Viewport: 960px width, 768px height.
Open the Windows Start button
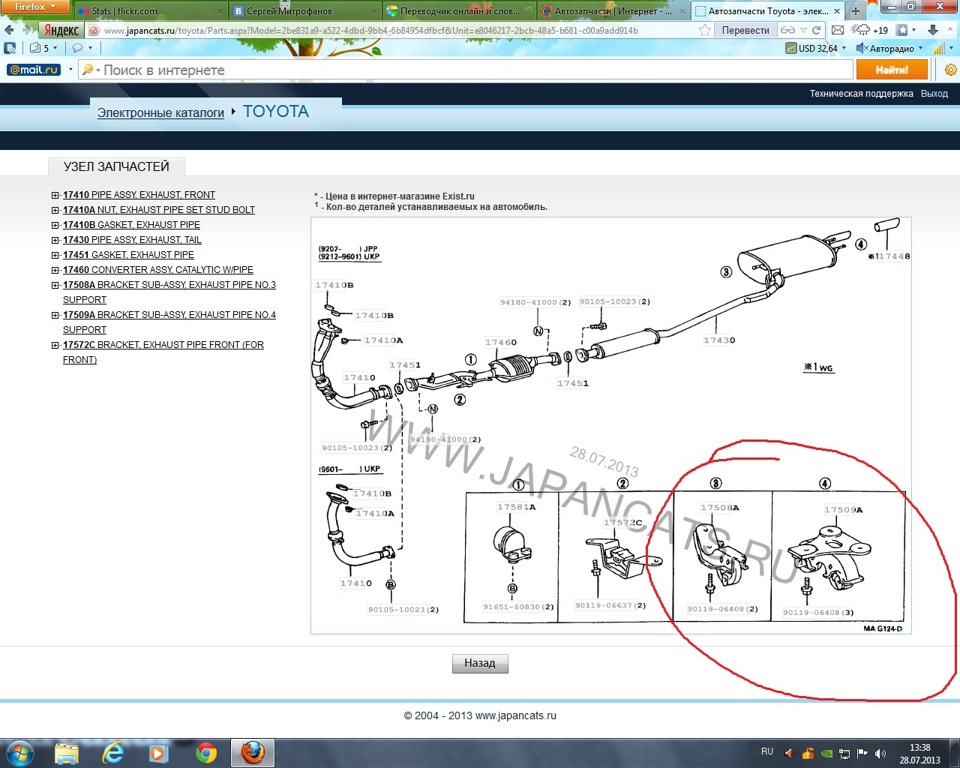pos(20,753)
